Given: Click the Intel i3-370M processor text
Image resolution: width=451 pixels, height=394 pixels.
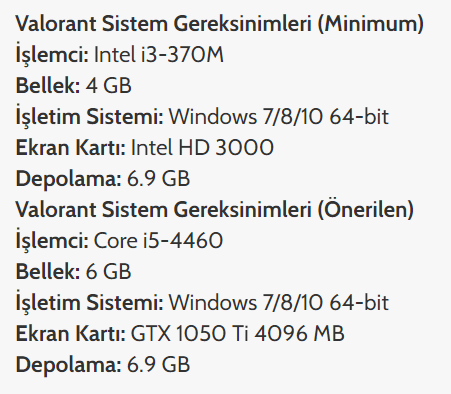Looking at the screenshot, I should pyautogui.click(x=159, y=55).
